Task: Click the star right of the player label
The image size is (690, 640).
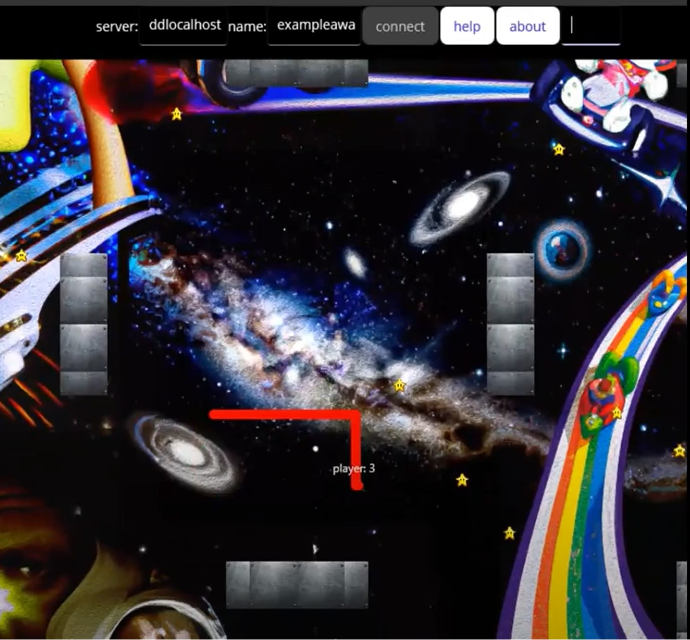Action: tap(462, 480)
